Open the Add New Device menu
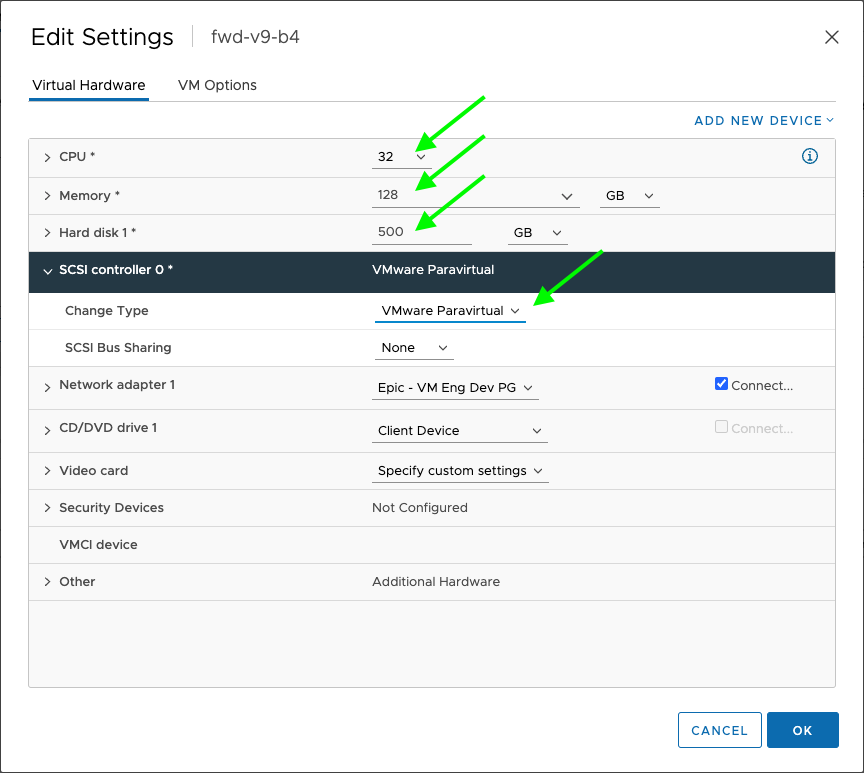This screenshot has width=864, height=773. (x=764, y=120)
